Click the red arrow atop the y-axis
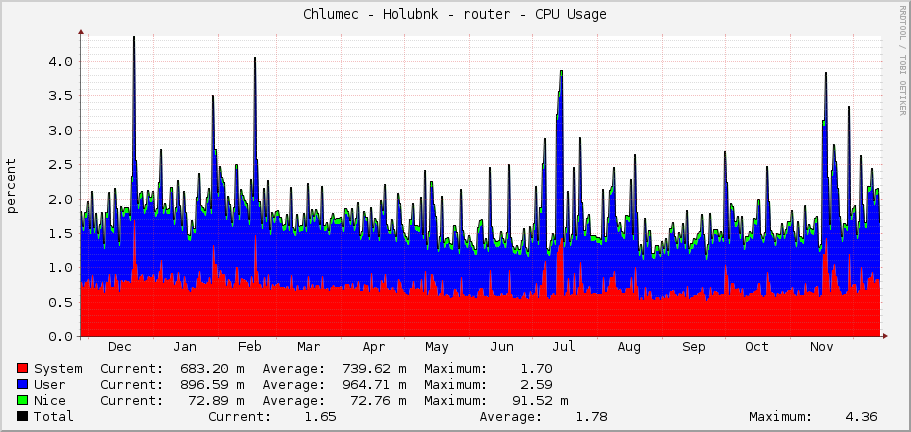 tap(81, 31)
